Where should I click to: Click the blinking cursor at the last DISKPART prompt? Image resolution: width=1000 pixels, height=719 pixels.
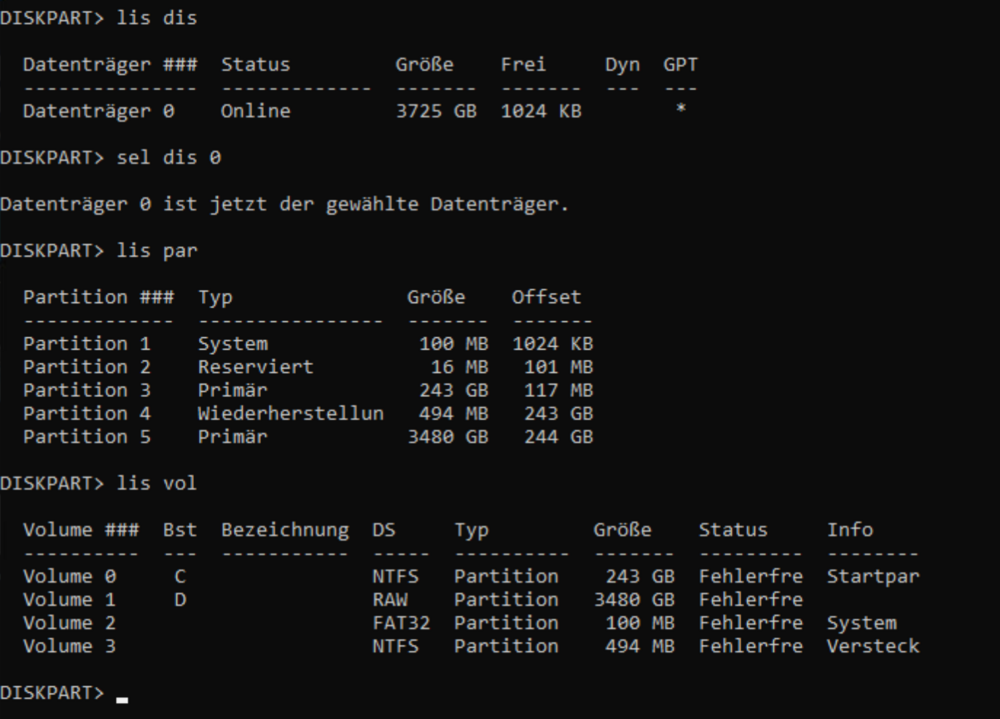click(x=122, y=698)
